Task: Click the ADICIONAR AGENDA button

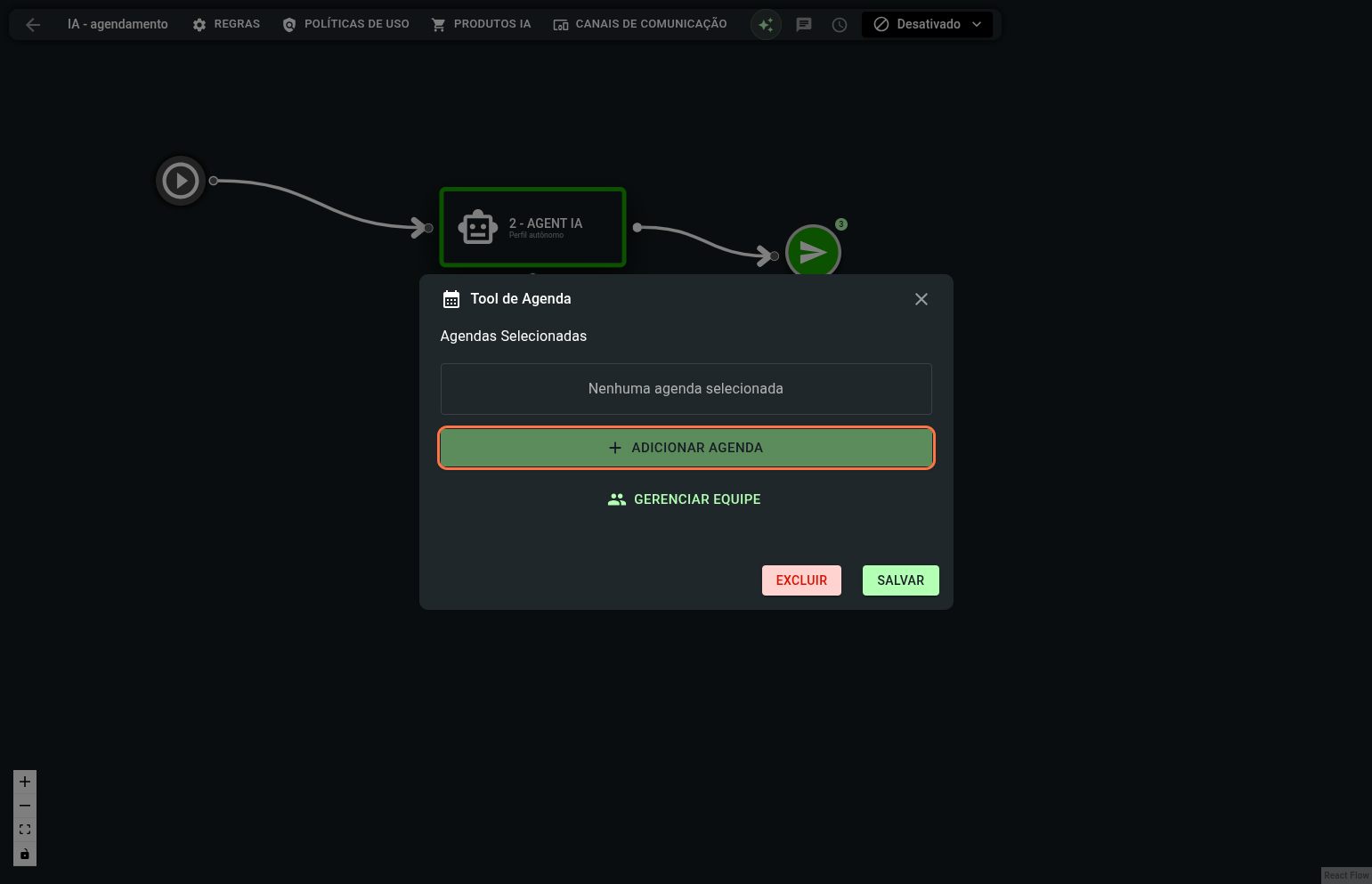Action: (x=686, y=448)
